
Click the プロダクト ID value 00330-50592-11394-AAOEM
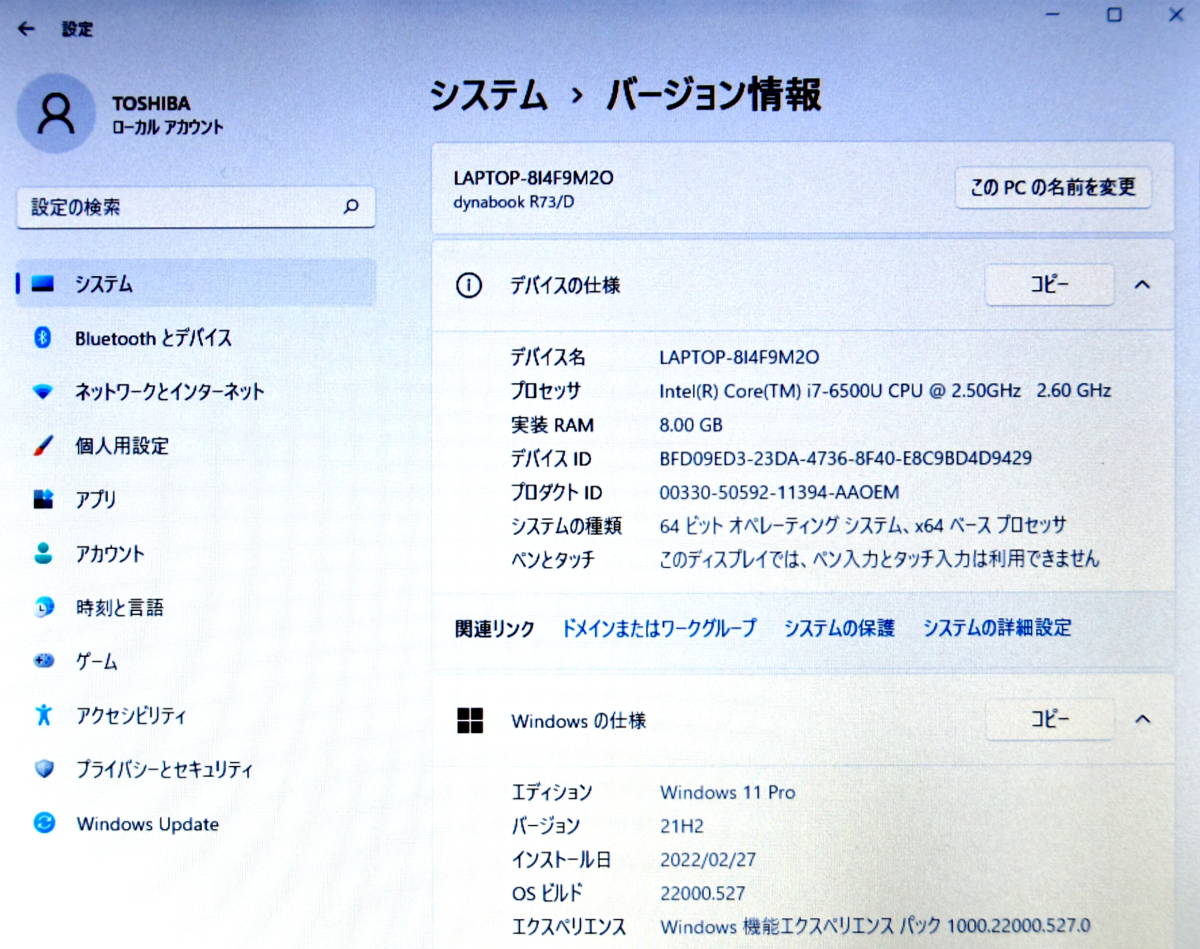click(780, 492)
